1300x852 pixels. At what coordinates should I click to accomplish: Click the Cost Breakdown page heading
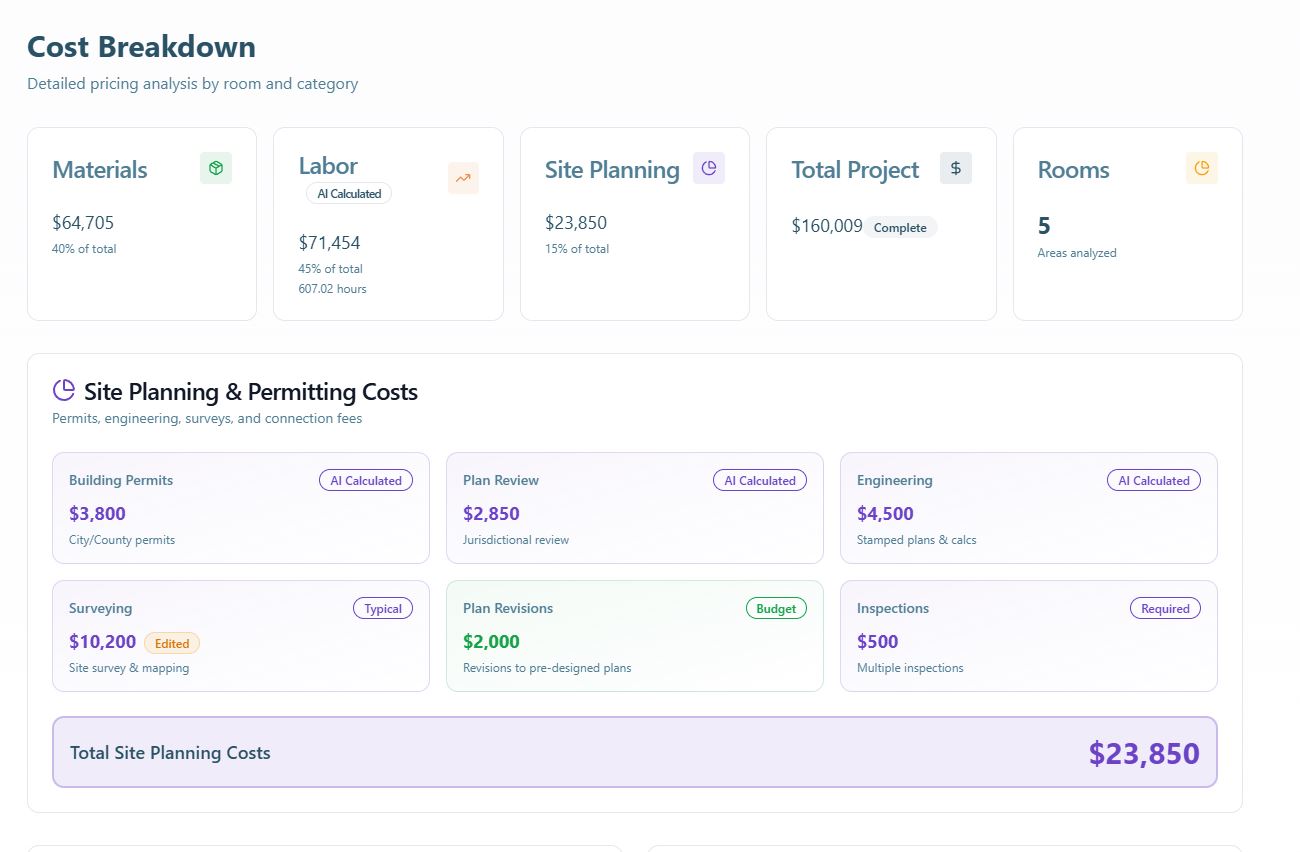(141, 47)
